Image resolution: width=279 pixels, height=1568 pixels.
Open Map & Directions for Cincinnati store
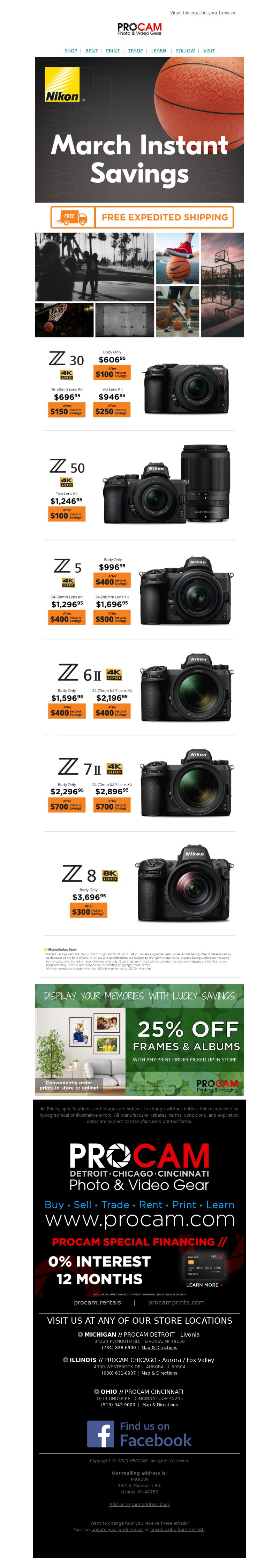[160, 1405]
